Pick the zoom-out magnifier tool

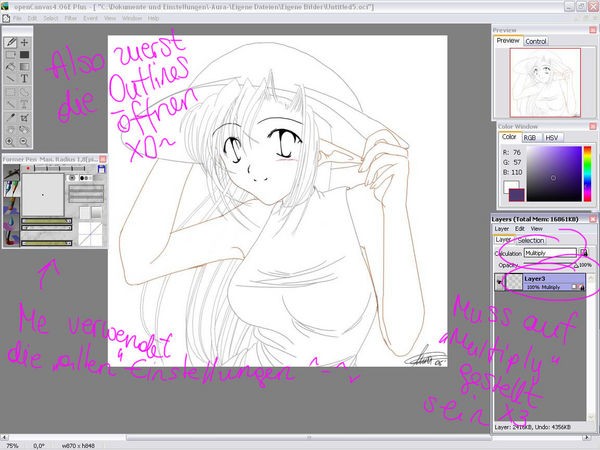(23, 141)
